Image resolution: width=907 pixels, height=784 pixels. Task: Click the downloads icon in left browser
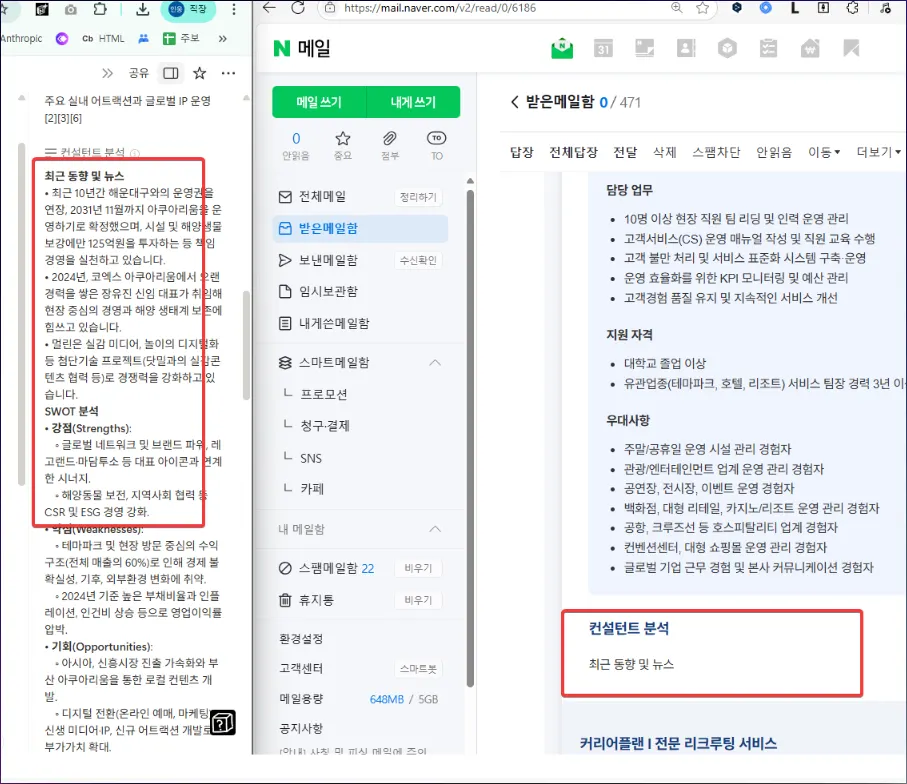142,9
